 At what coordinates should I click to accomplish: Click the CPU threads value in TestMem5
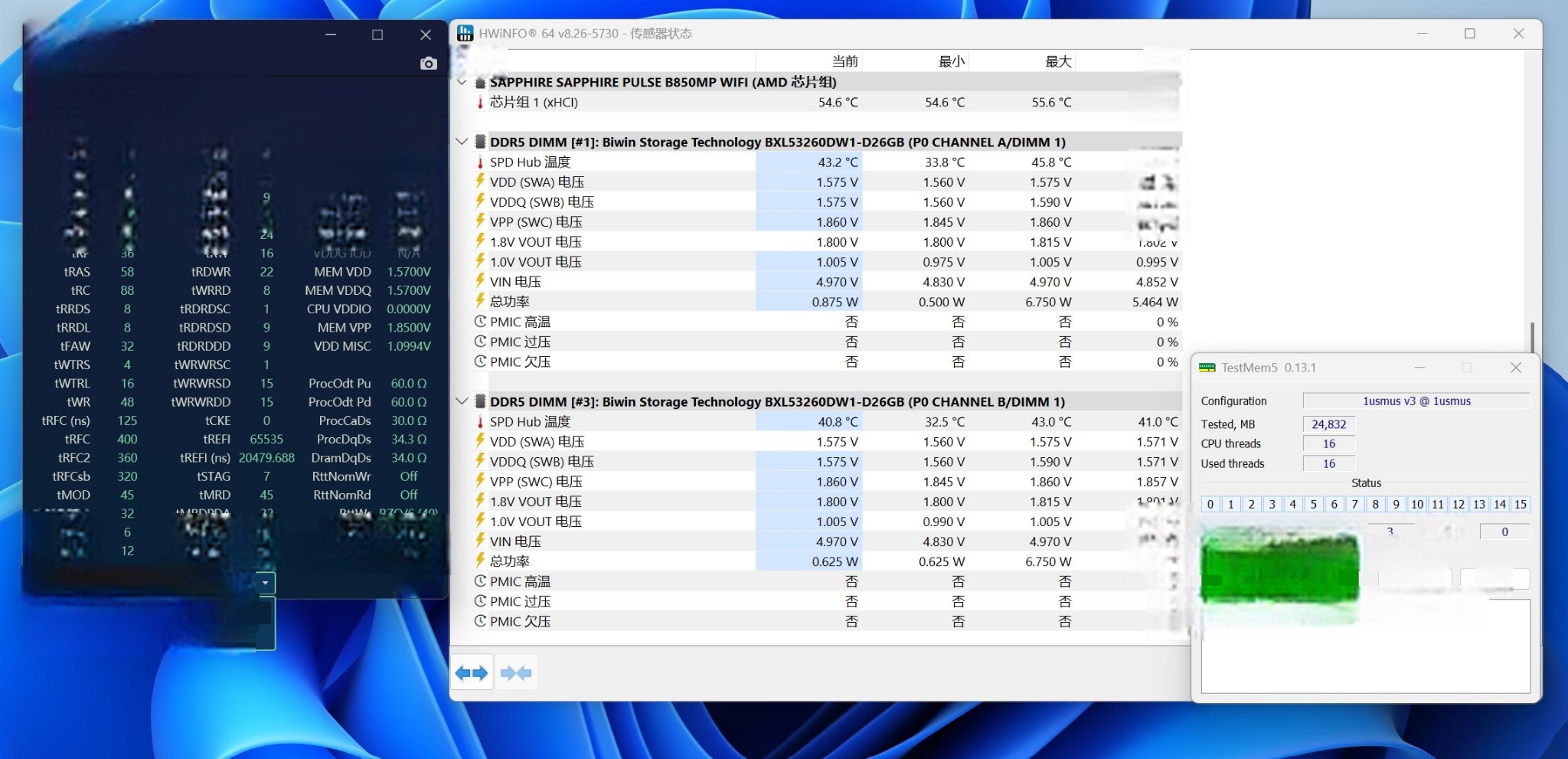click(1329, 444)
